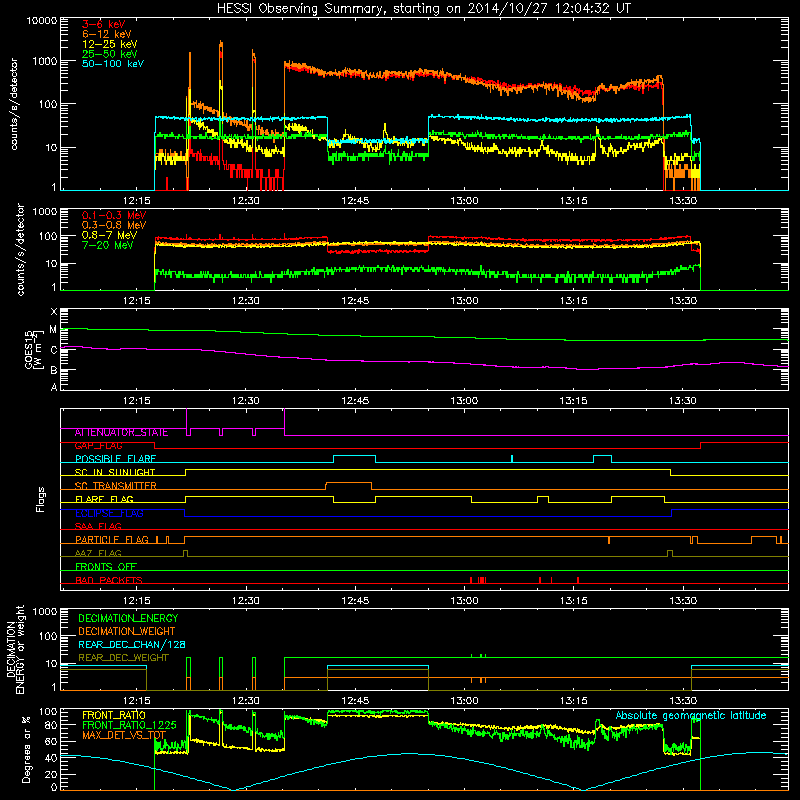Click POSSIBLE_FLARE spike near 13:06
The width and height of the screenshot is (800, 800).
click(512, 458)
